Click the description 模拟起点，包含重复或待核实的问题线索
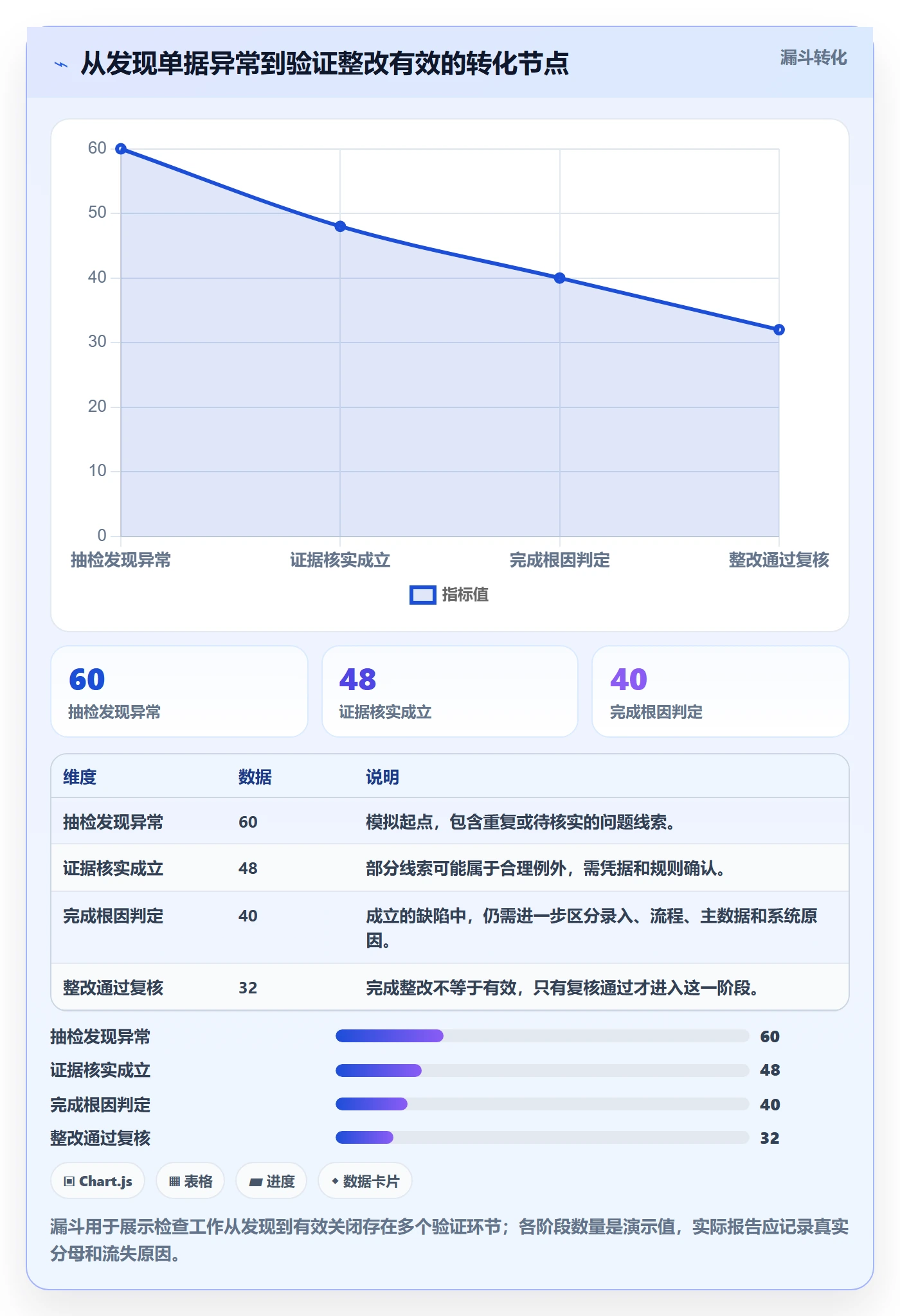 pyautogui.click(x=520, y=822)
